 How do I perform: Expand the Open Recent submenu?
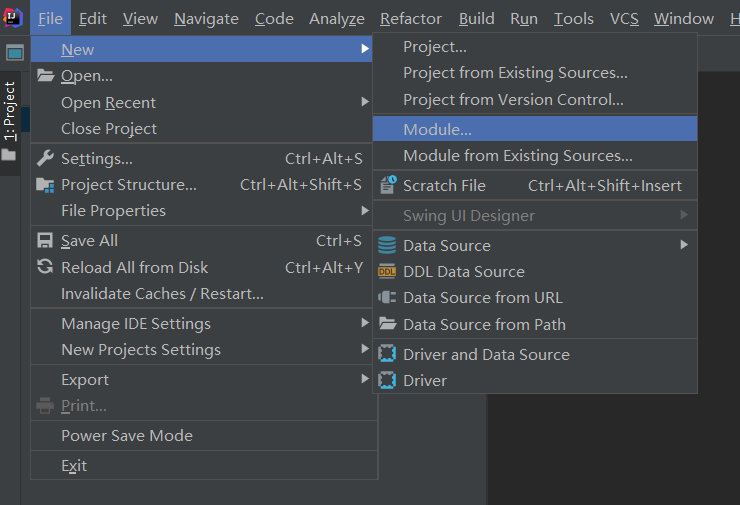[x=365, y=102]
